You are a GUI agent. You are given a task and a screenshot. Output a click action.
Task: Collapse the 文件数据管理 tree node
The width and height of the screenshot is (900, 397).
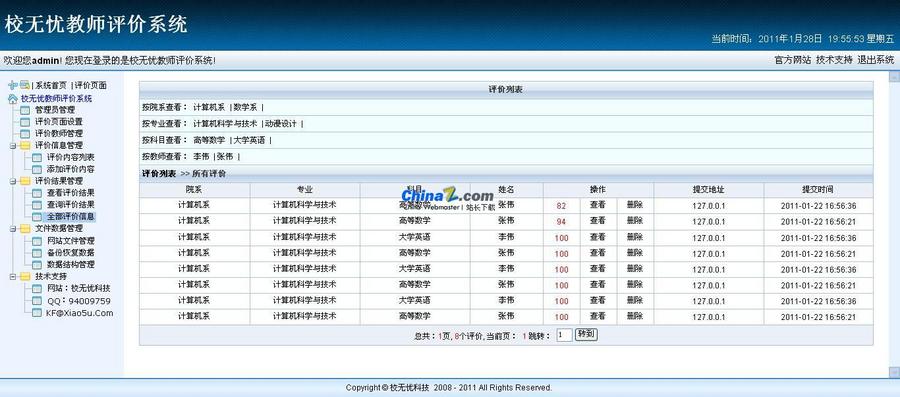[x=13, y=229]
